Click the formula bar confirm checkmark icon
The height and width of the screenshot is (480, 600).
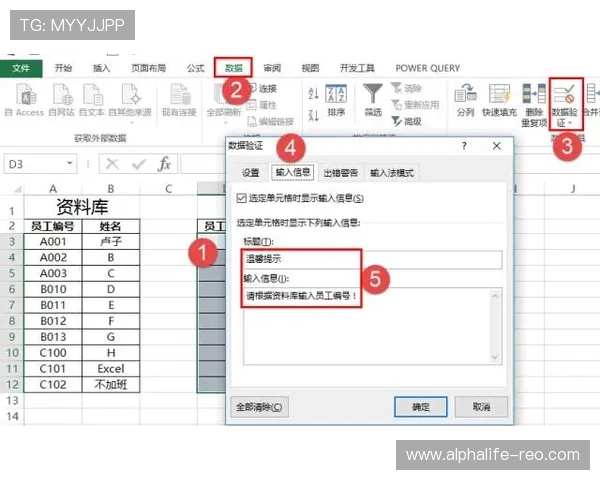coord(139,164)
